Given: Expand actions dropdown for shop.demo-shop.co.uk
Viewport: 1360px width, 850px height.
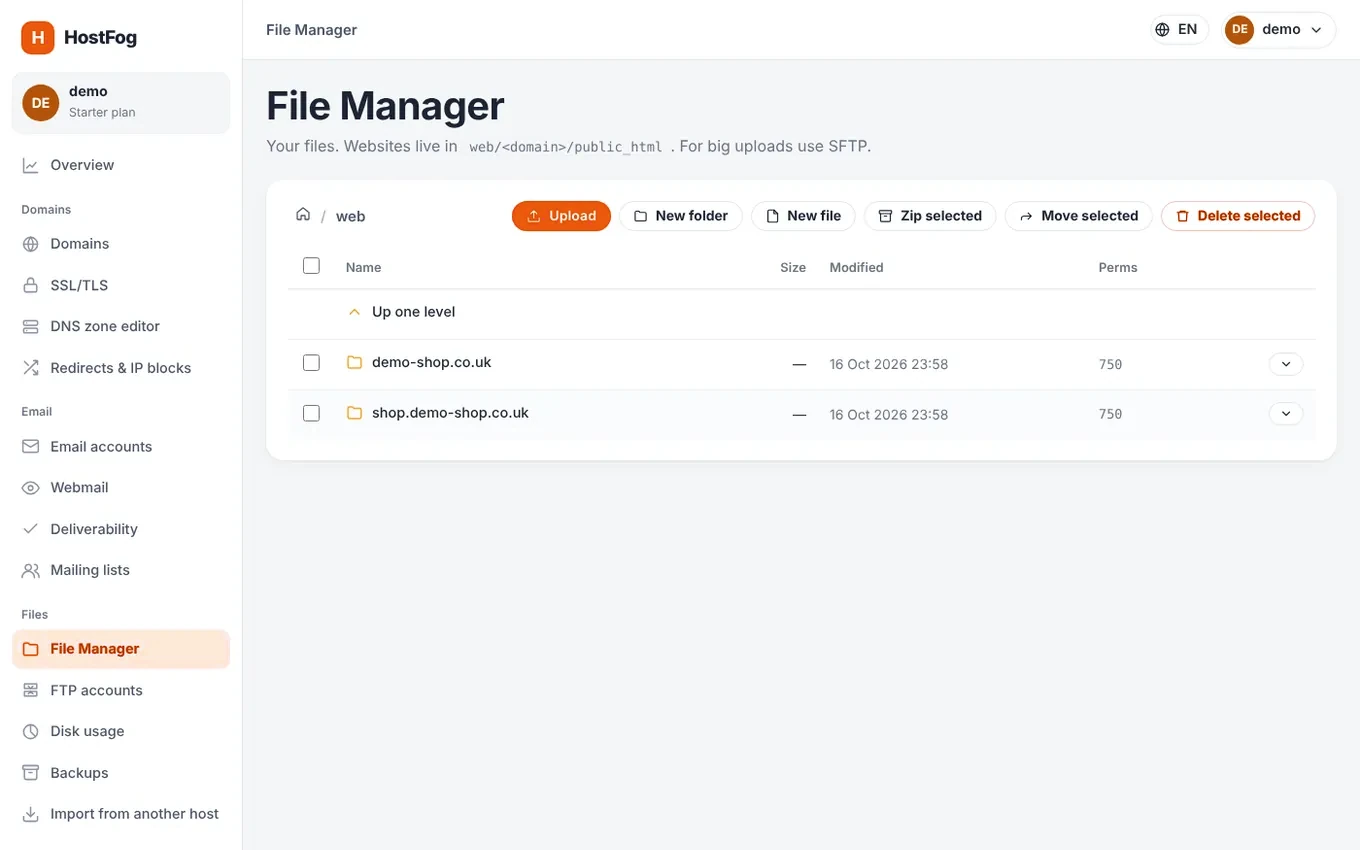Looking at the screenshot, I should coord(1286,413).
